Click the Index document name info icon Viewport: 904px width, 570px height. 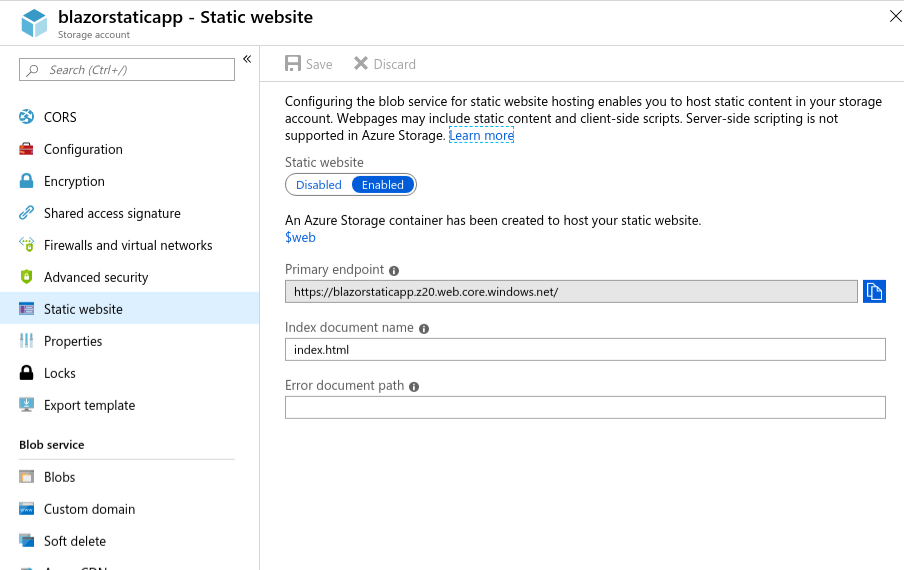pos(424,329)
